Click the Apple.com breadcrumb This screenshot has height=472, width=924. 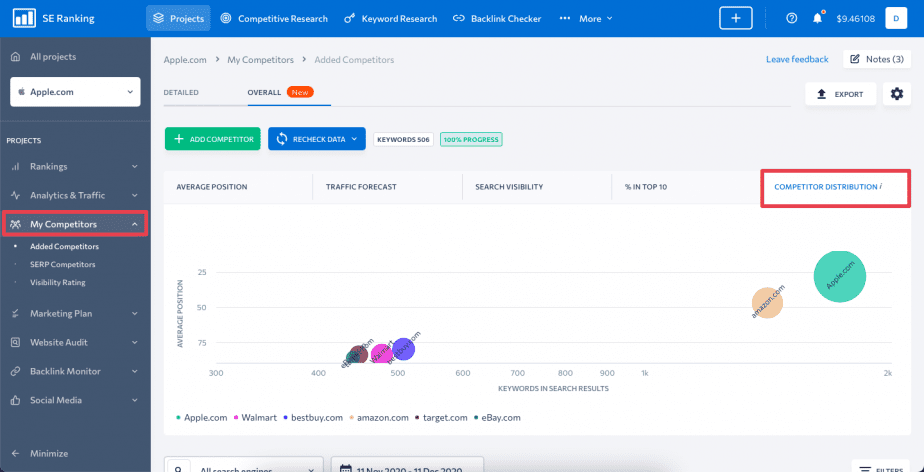coord(185,60)
